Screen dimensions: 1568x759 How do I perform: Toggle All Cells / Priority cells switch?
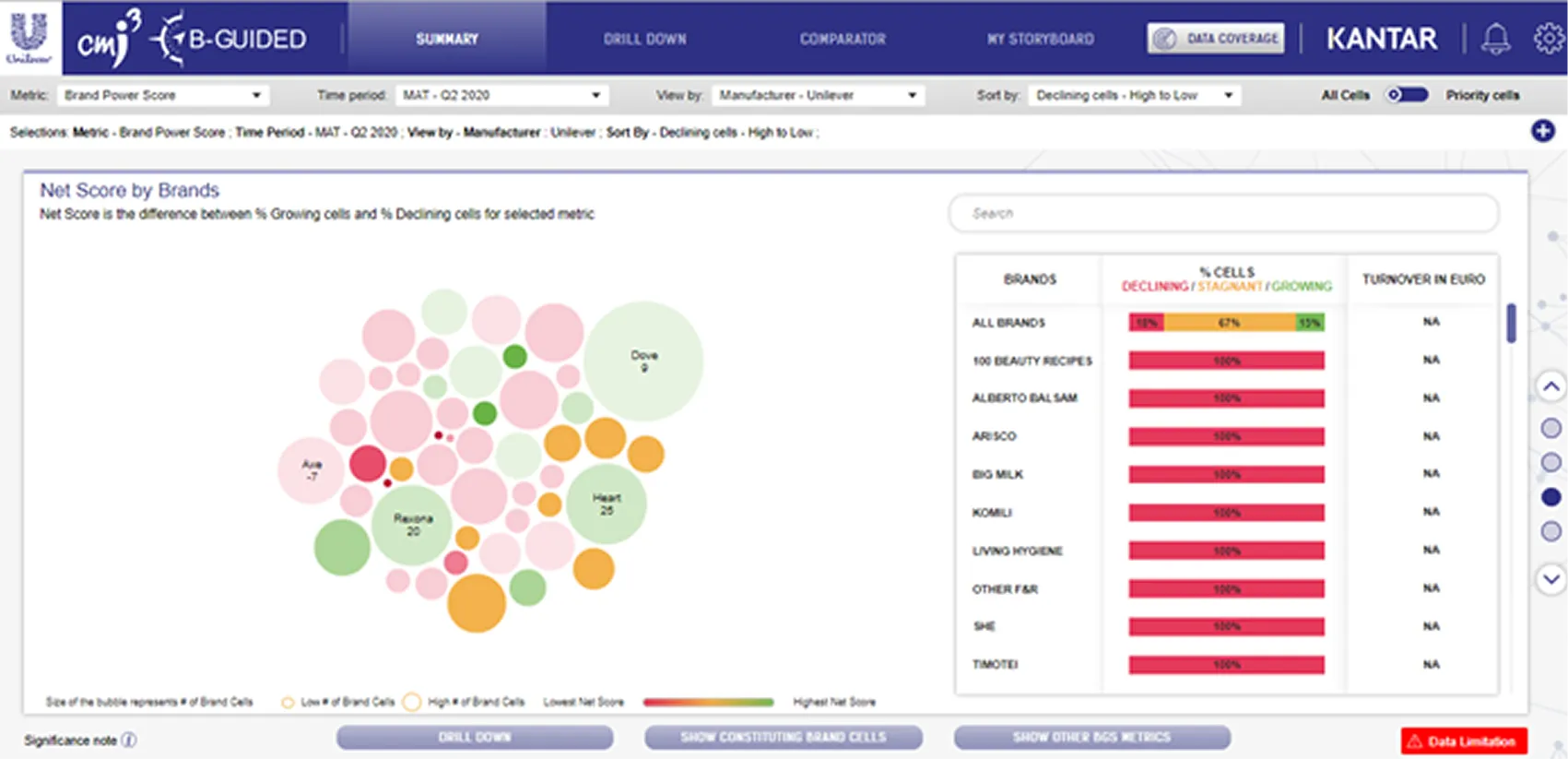pyautogui.click(x=1408, y=95)
